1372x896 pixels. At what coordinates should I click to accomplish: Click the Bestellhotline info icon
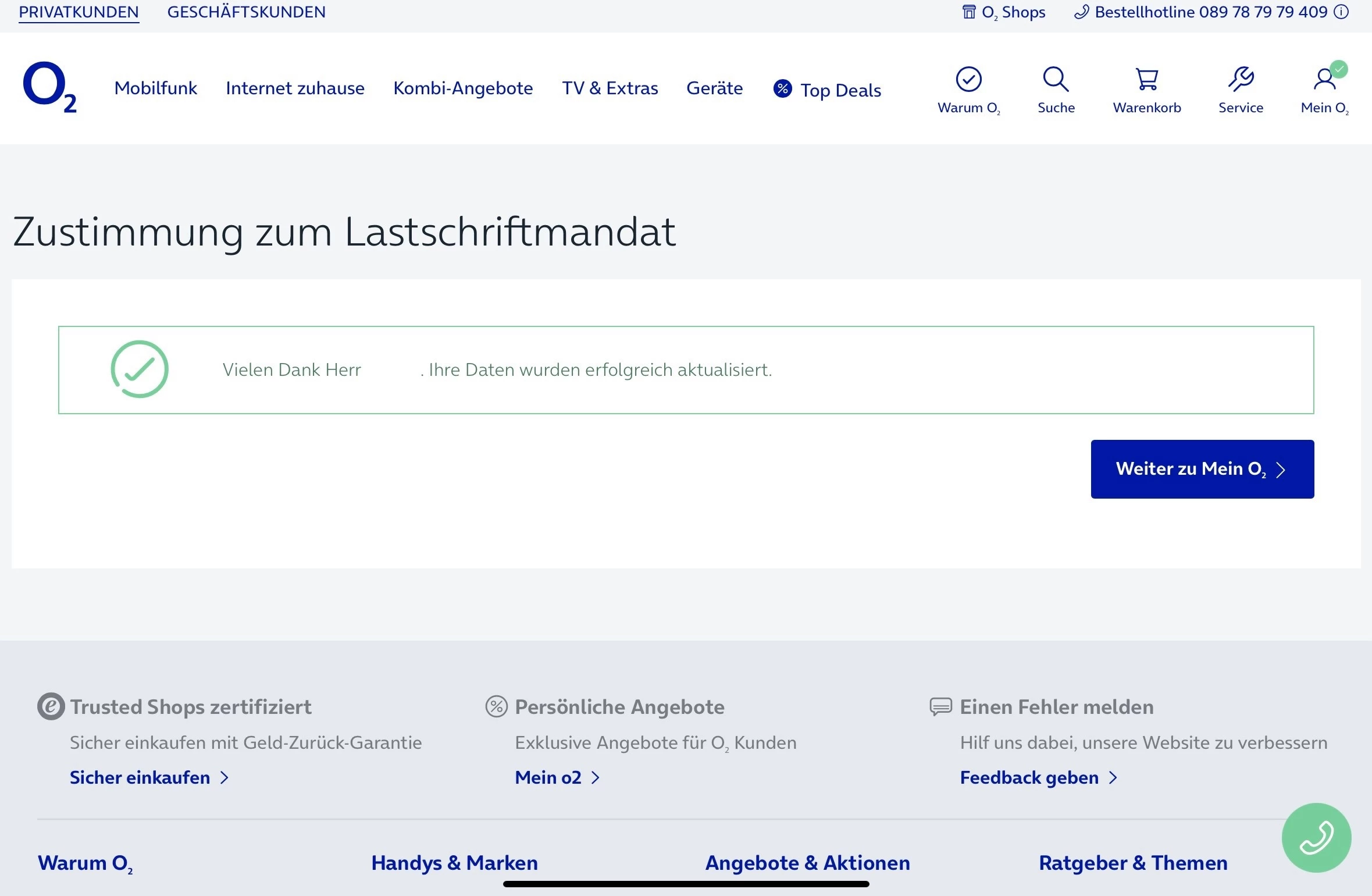tap(1342, 12)
